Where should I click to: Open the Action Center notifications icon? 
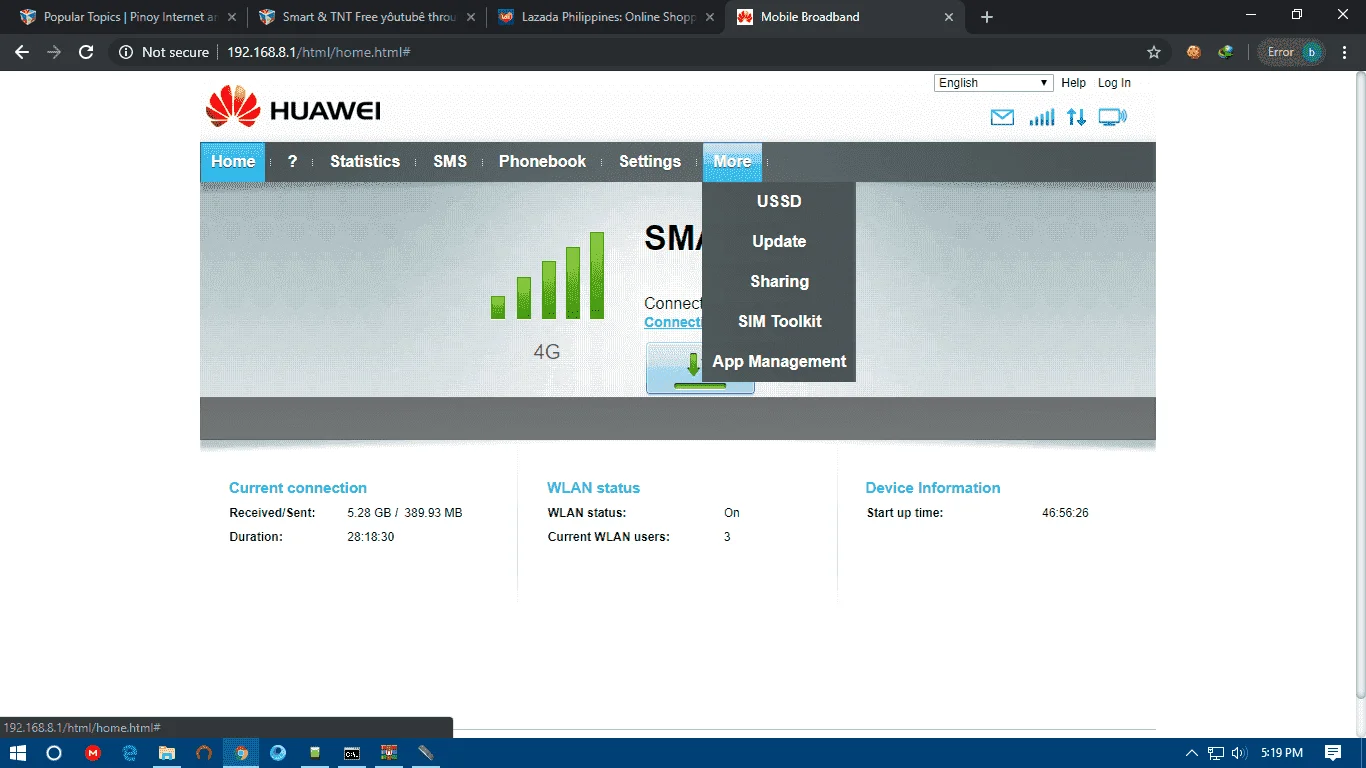tap(1333, 753)
